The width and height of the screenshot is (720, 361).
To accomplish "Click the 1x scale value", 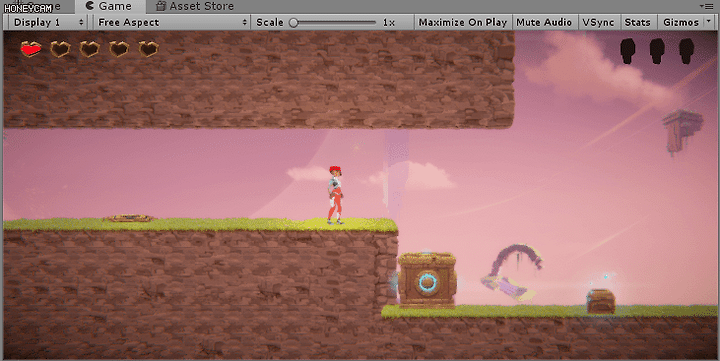I will point(388,23).
